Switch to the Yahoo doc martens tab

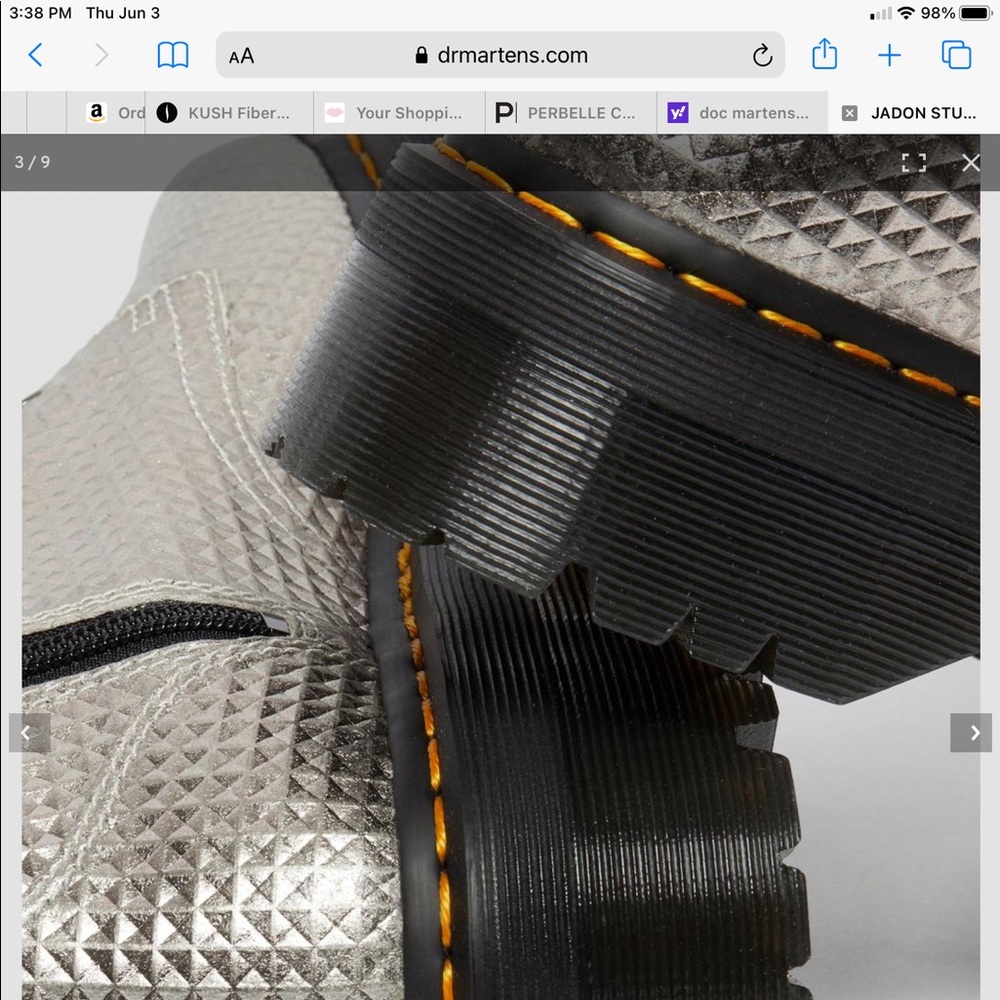[x=741, y=113]
